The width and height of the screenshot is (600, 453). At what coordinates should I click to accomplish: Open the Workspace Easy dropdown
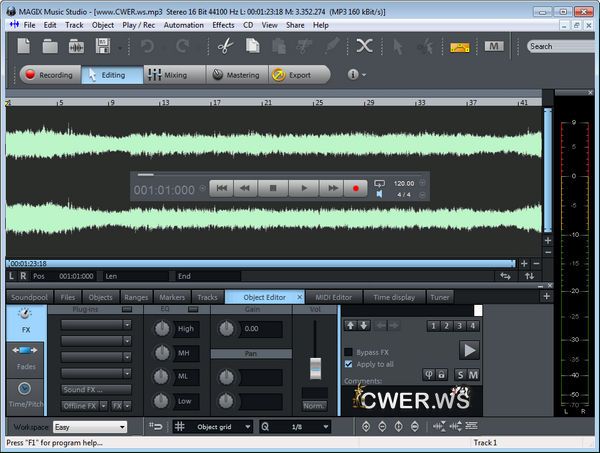90,427
